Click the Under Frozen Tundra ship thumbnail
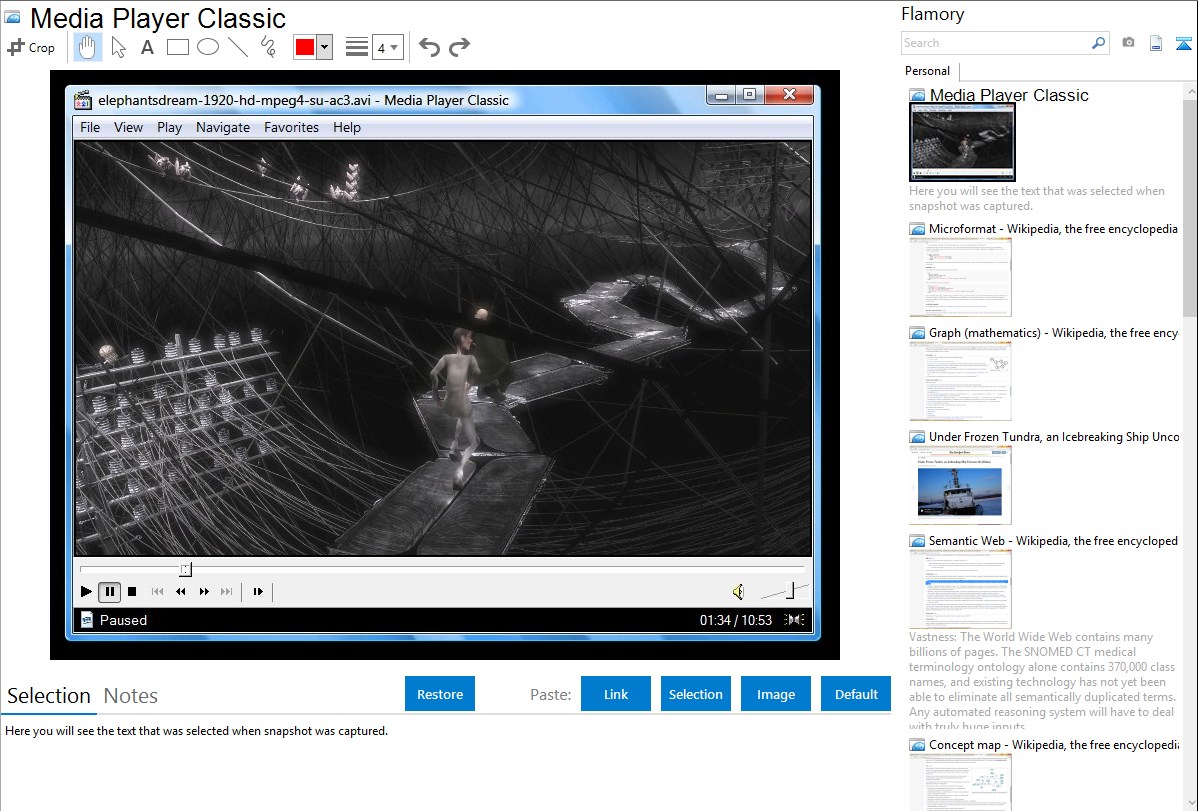1198x811 pixels. (x=960, y=486)
